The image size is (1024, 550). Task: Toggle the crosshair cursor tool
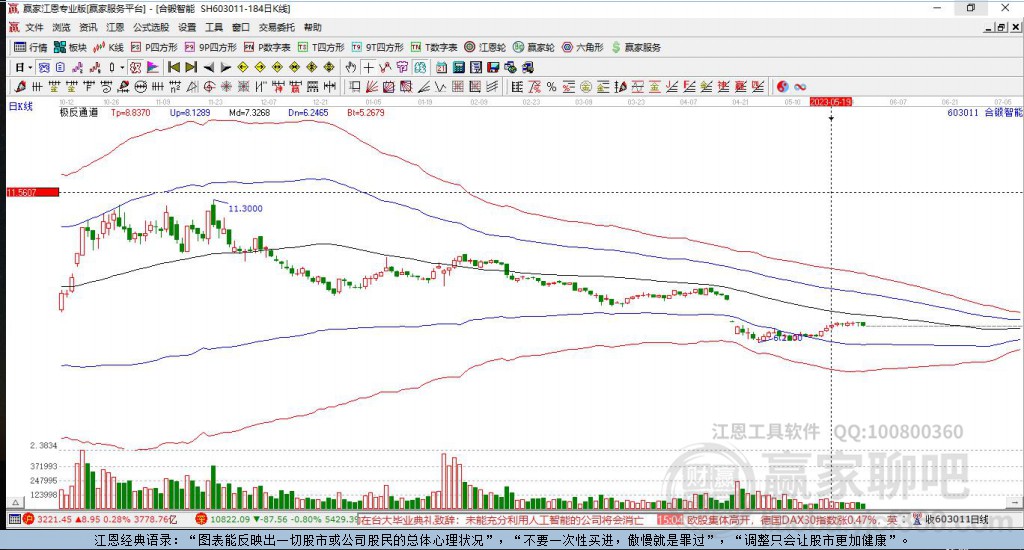pos(368,67)
